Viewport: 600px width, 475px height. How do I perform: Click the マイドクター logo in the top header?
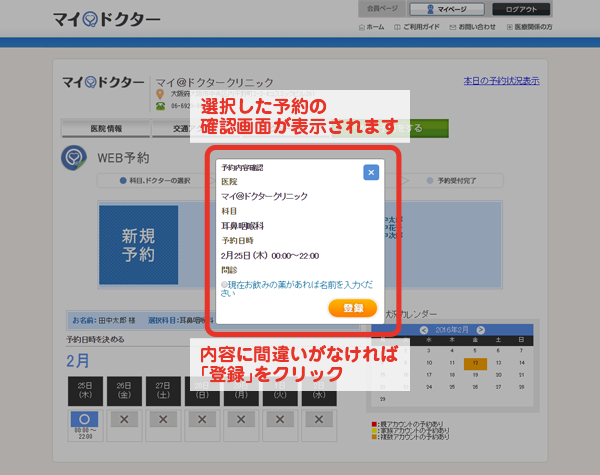pyautogui.click(x=106, y=20)
